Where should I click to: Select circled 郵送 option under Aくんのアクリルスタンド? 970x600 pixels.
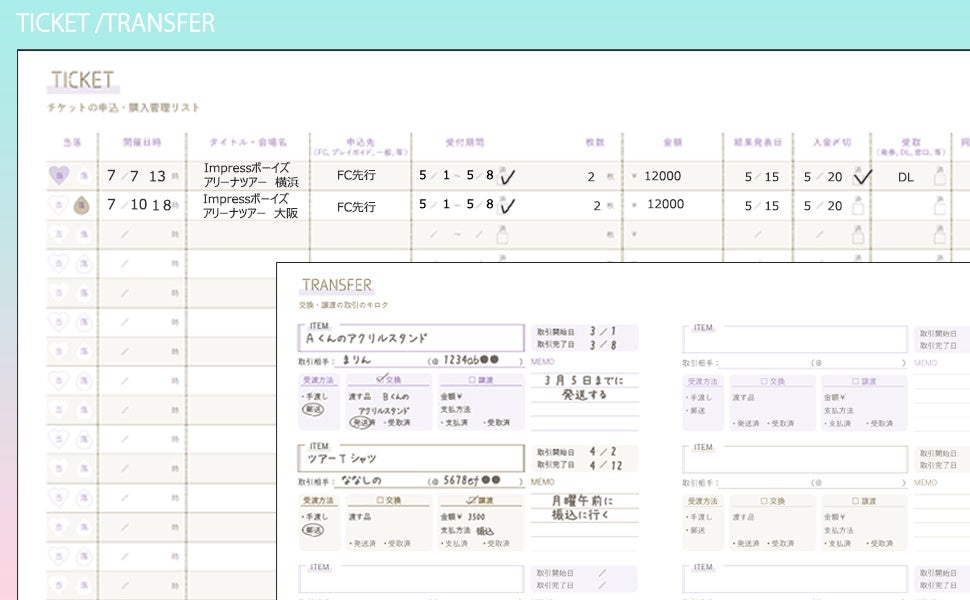point(312,409)
